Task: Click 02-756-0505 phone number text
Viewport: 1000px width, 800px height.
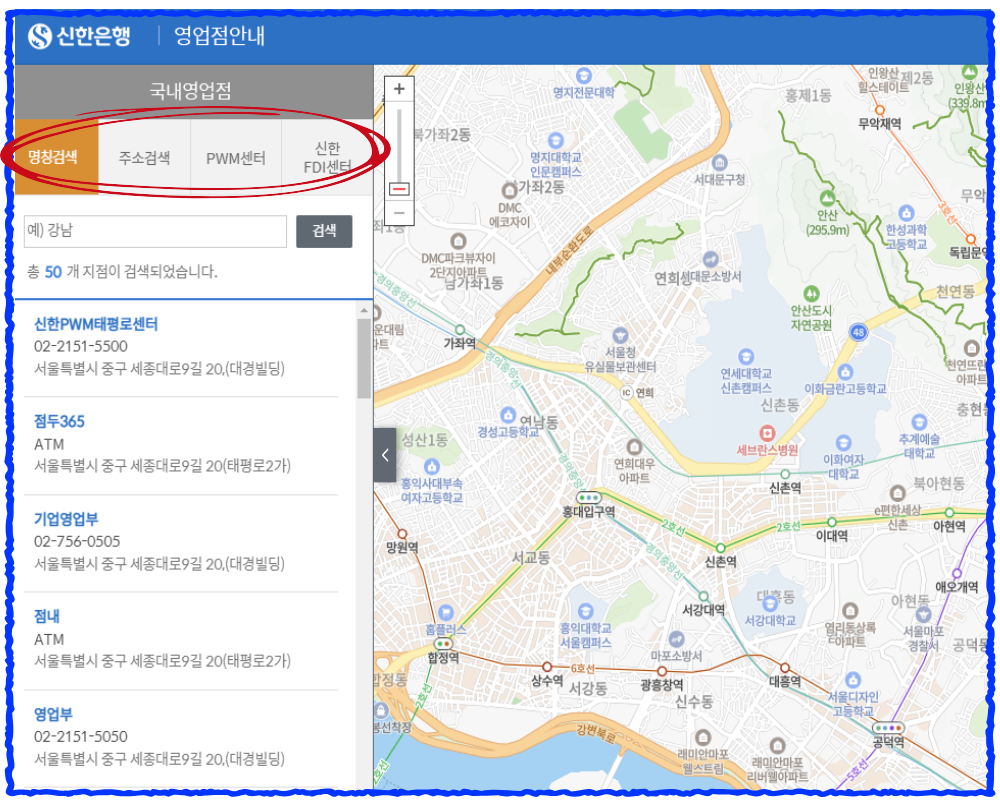Action: click(x=77, y=542)
